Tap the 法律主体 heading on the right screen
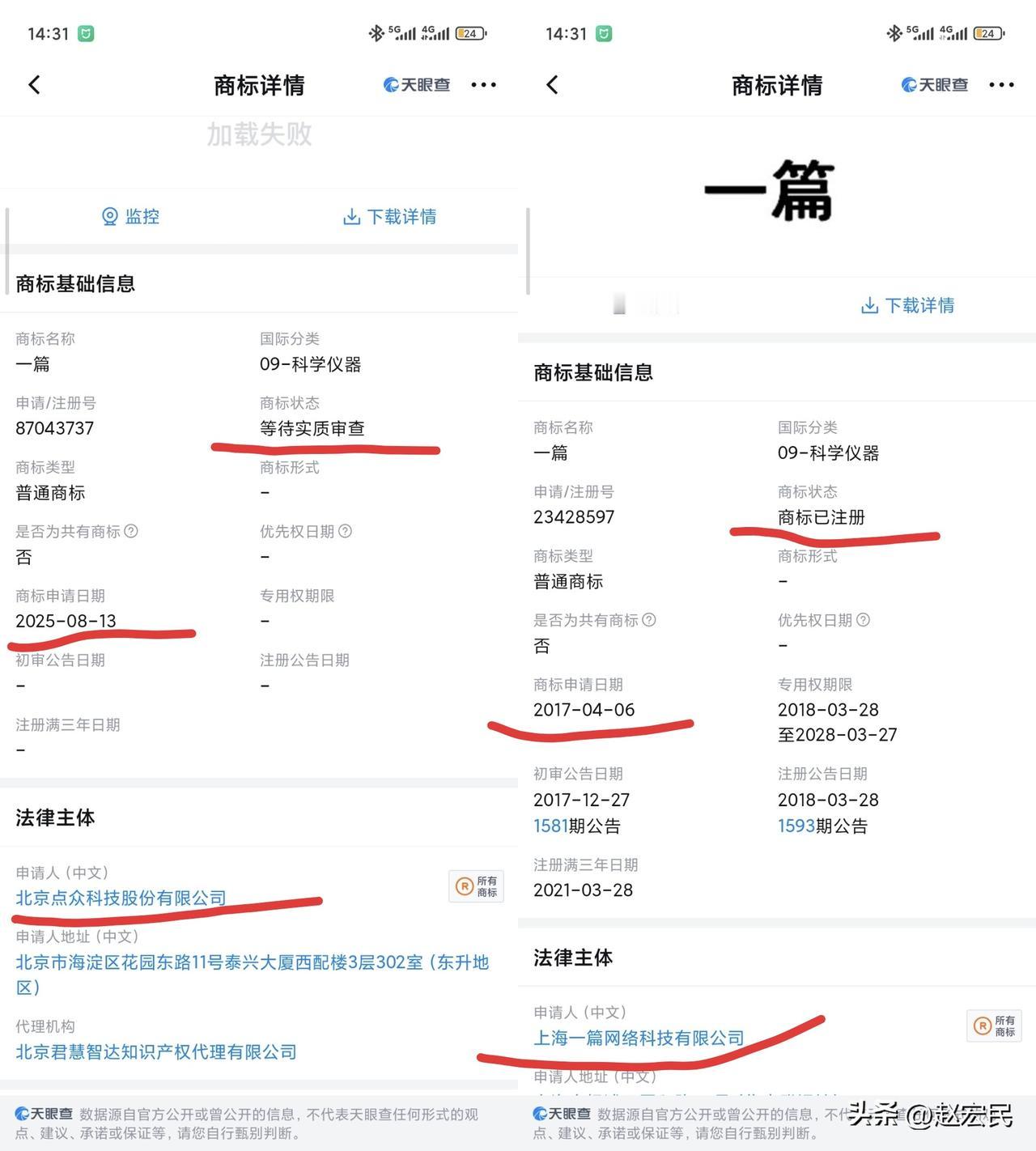This screenshot has height=1151, width=1036. tap(573, 958)
